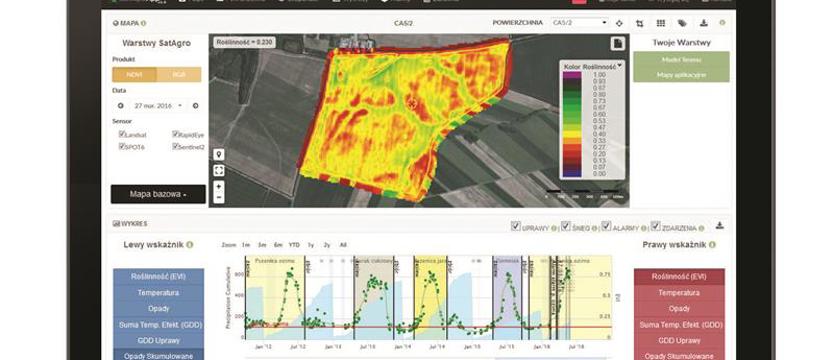The height and width of the screenshot is (360, 834).
Task: Click the Mapy aplikacyjne button
Action: [x=681, y=75]
